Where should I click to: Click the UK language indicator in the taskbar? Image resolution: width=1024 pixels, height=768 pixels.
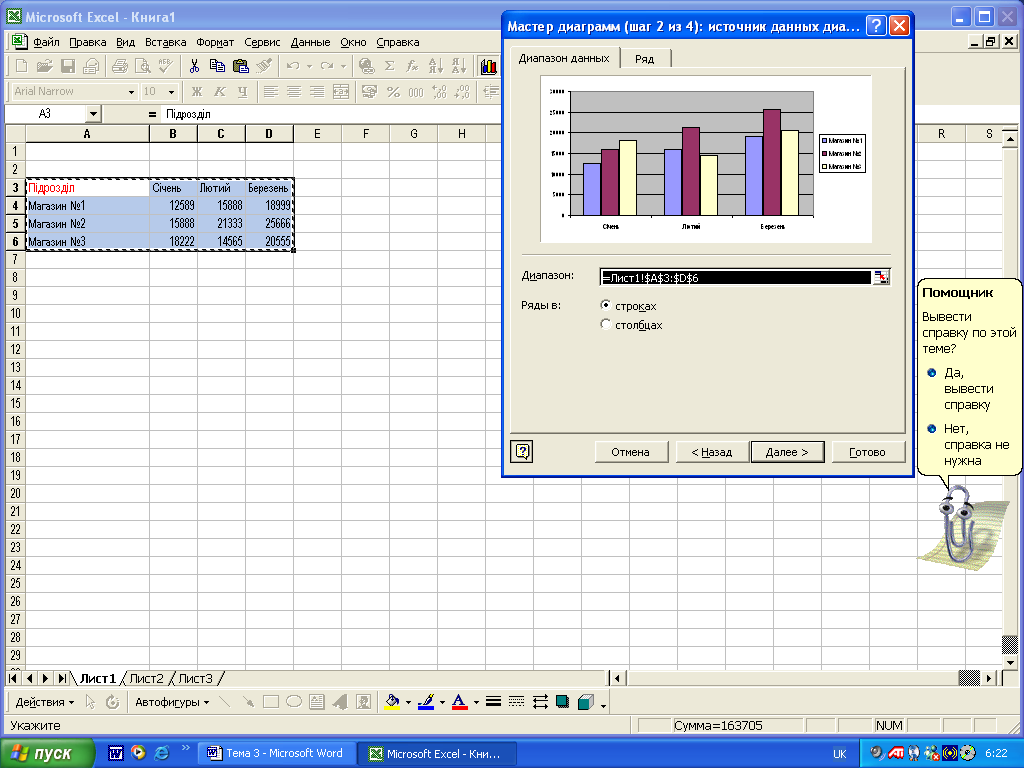(840, 754)
